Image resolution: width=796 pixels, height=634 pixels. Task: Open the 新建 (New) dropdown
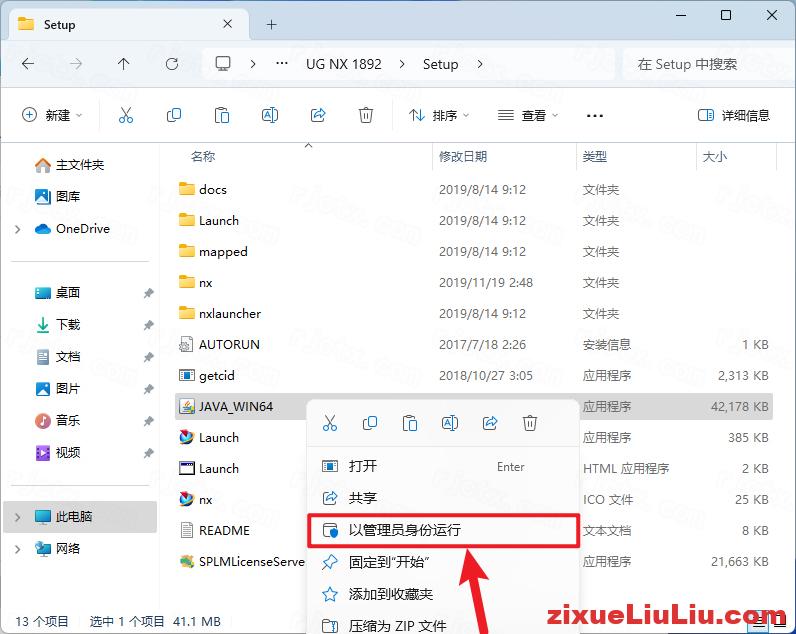(x=52, y=115)
